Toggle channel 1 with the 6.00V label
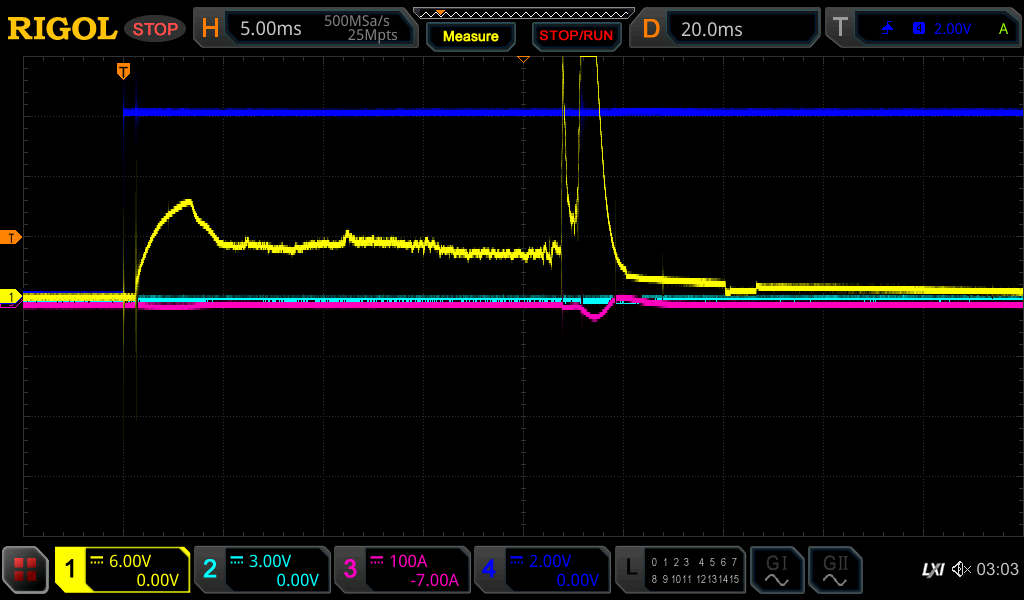The width and height of the screenshot is (1024, 600). 123,570
